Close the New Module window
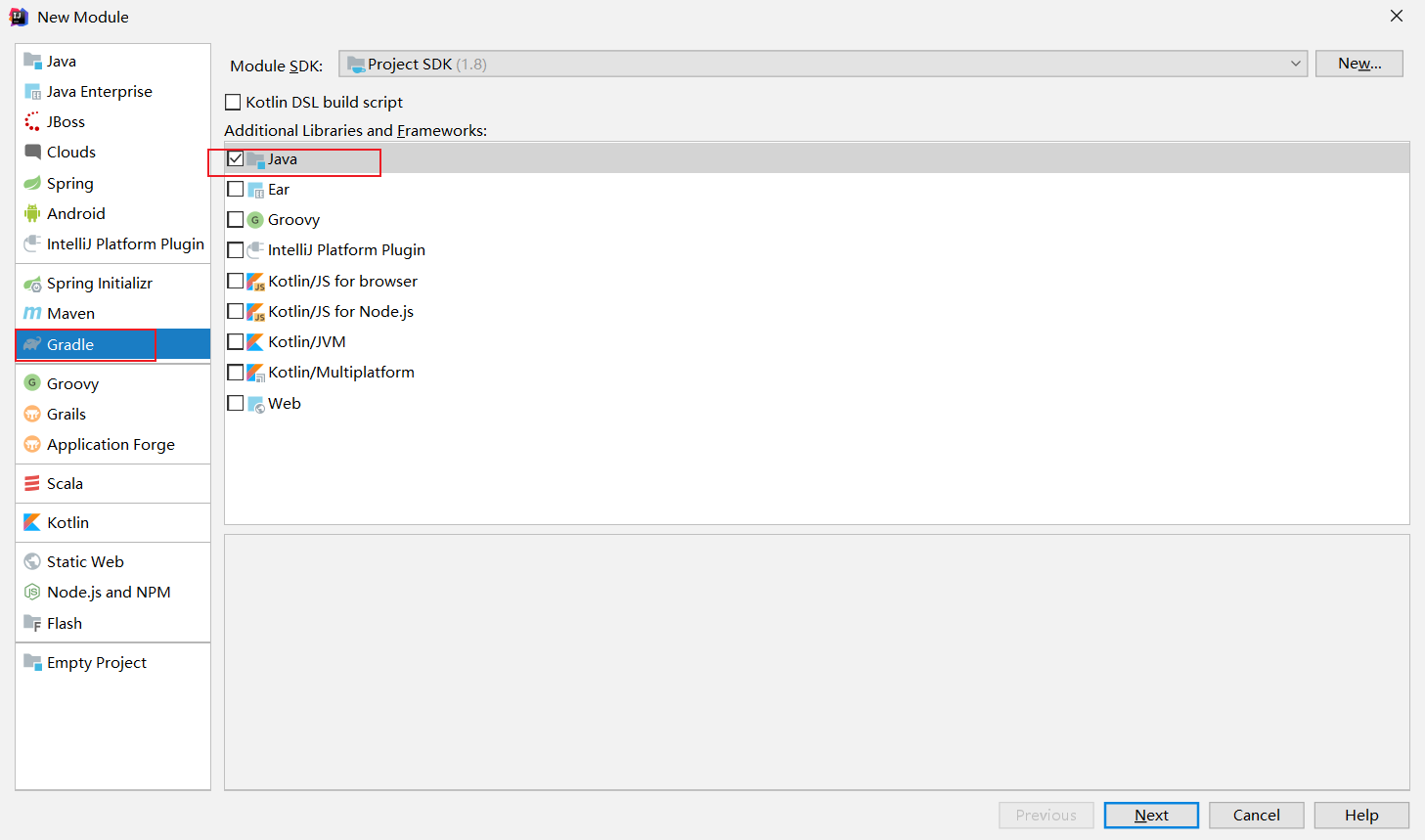This screenshot has height=840, width=1425. click(x=1397, y=16)
